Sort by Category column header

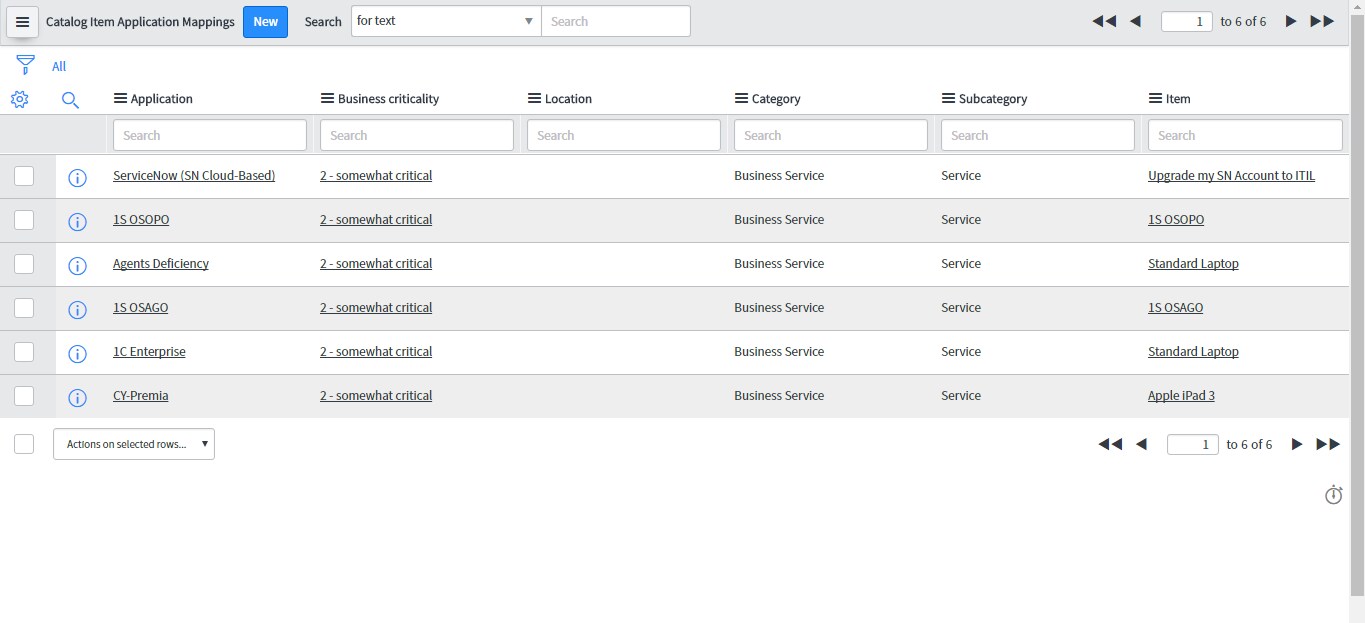pos(776,99)
